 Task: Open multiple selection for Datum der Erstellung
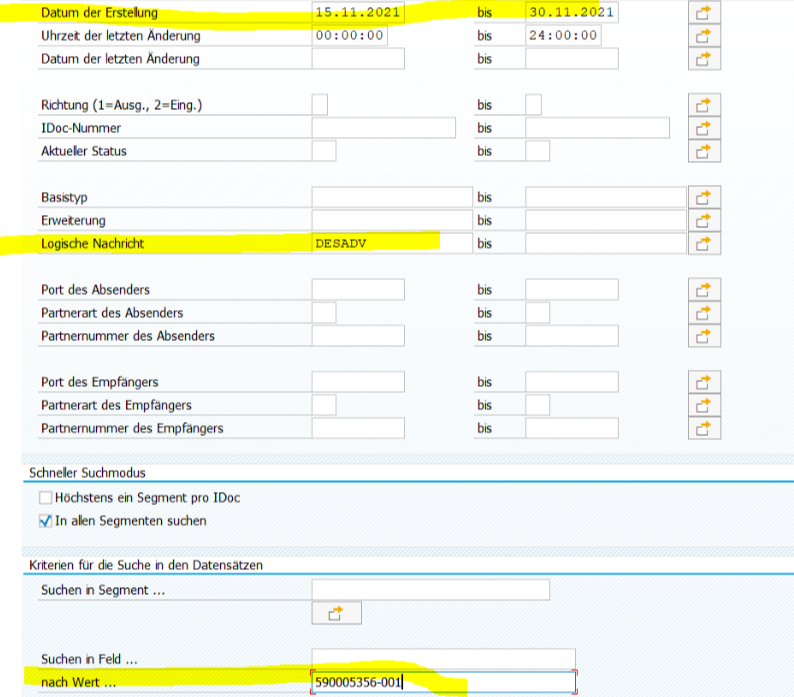pos(704,13)
